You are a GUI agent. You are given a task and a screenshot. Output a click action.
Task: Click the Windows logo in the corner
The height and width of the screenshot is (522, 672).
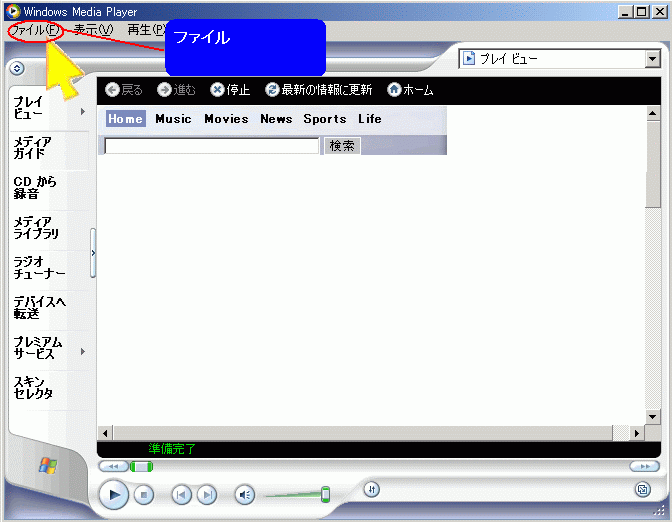48,465
